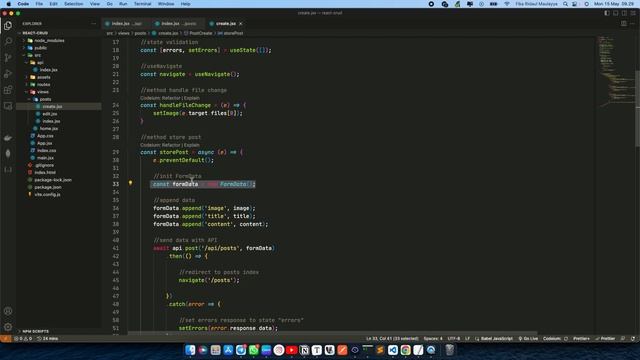Image resolution: width=640 pixels, height=360 pixels.
Task: Click the horizontal scrollbar below the code
Action: [x=333, y=333]
